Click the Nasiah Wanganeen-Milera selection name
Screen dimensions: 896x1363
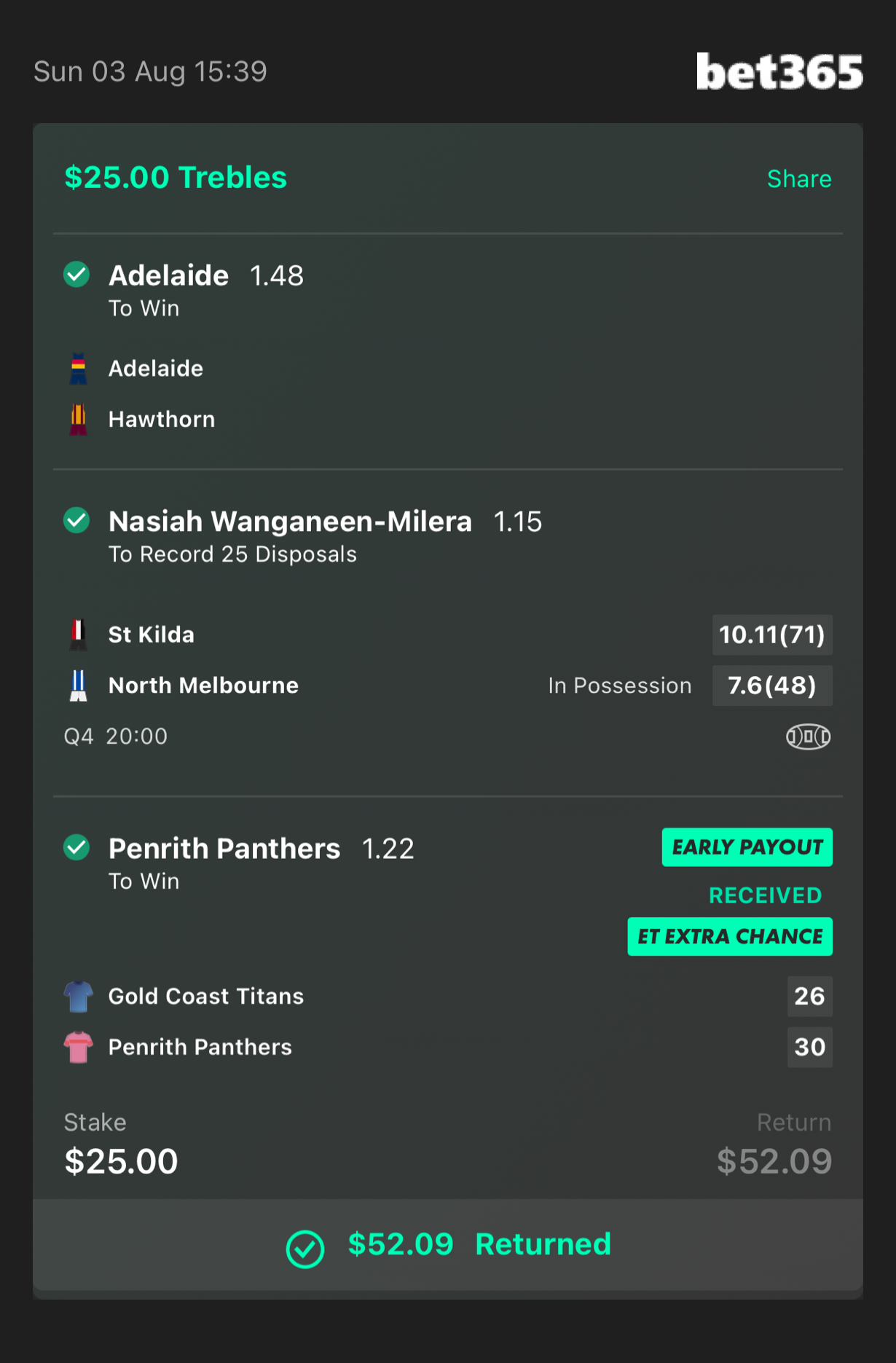(290, 522)
